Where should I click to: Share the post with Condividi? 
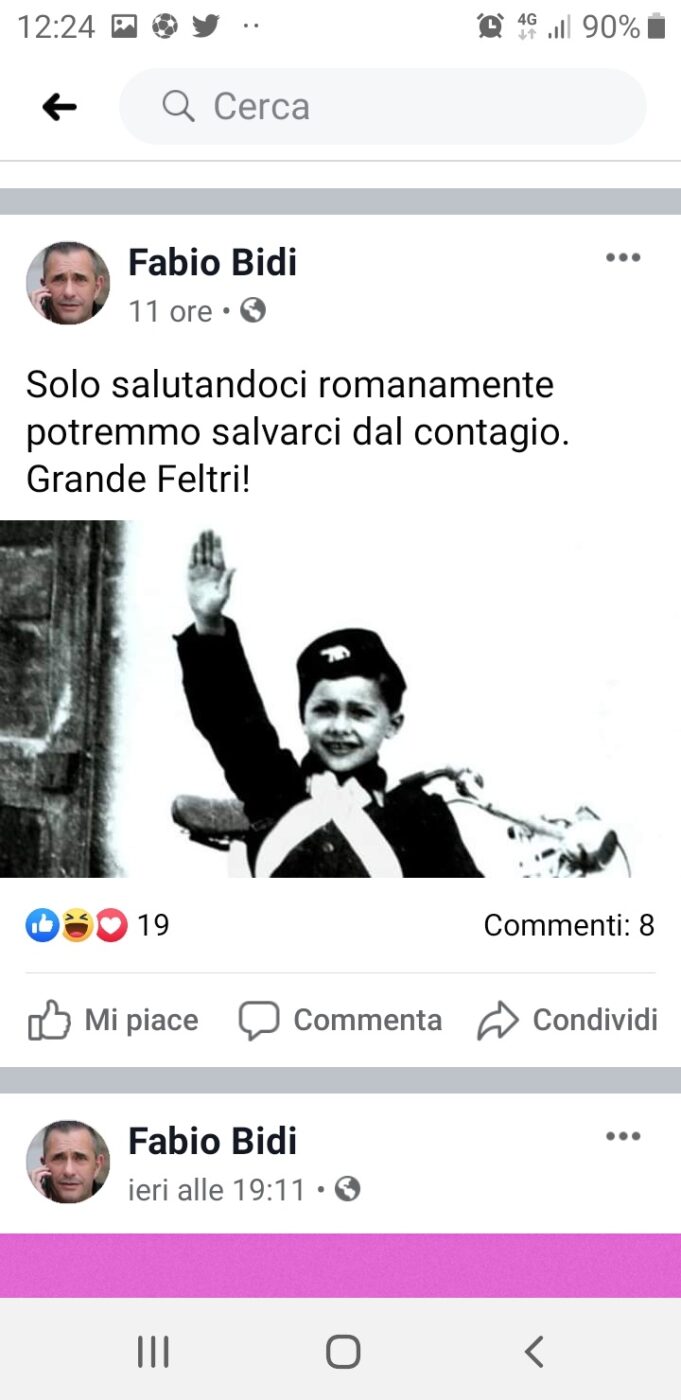tap(567, 1020)
